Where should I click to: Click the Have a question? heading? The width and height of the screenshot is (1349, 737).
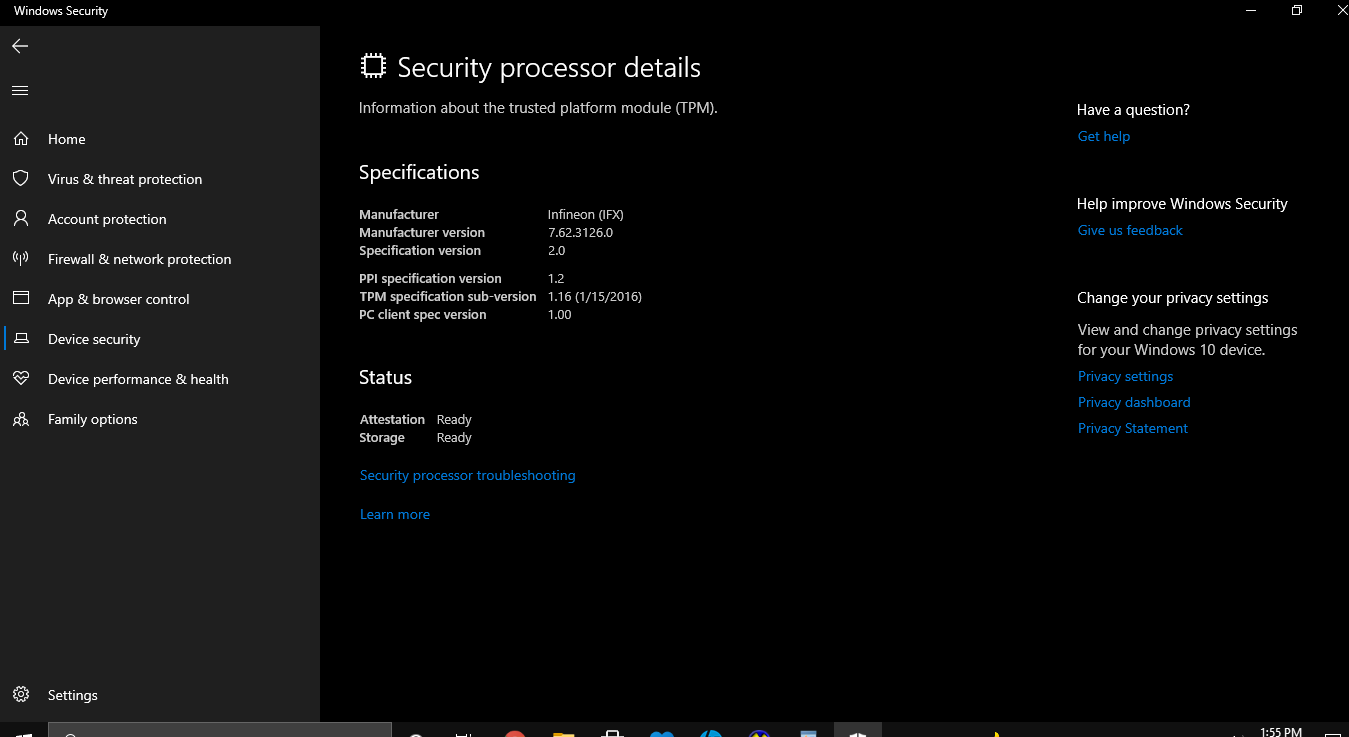(1133, 110)
